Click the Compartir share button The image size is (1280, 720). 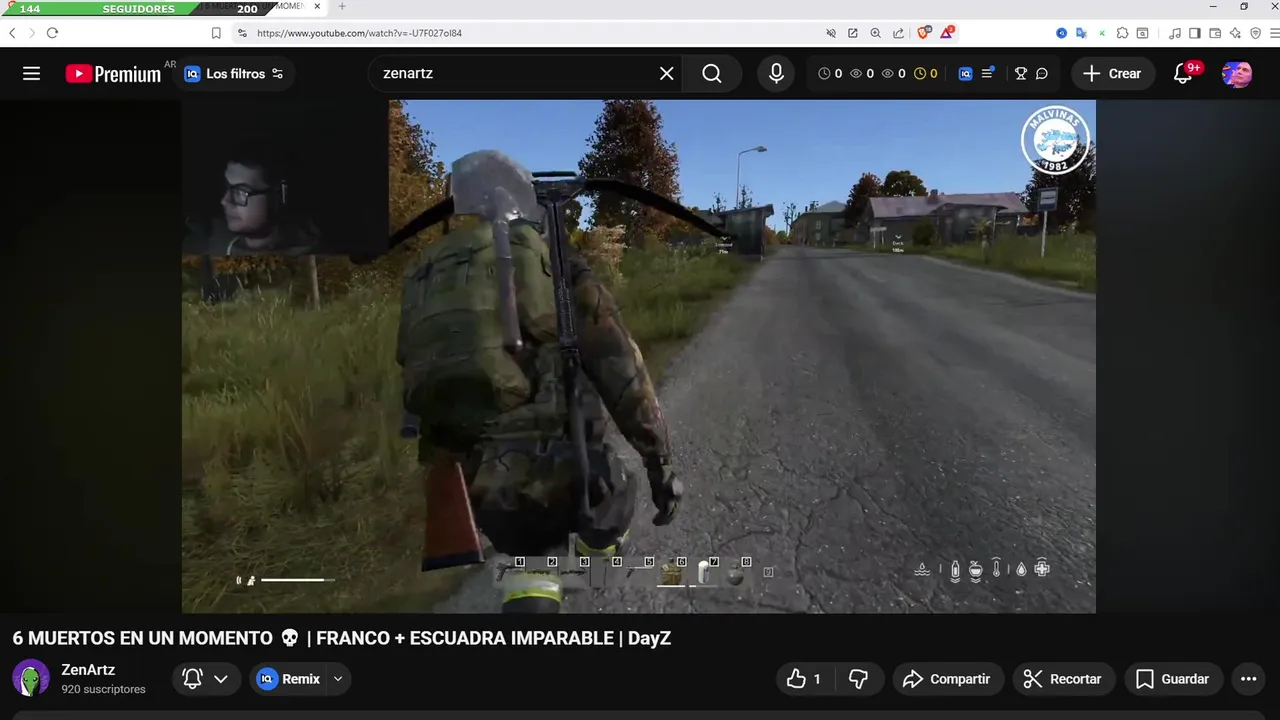947,679
